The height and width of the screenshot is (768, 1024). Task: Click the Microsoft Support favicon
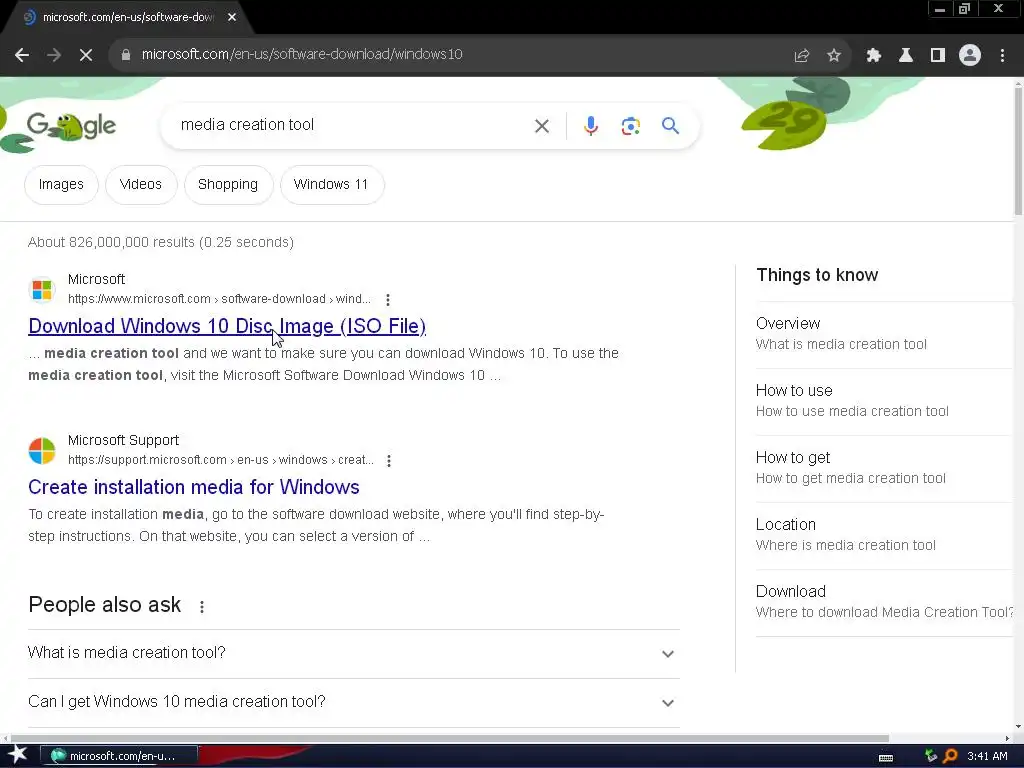pyautogui.click(x=42, y=451)
